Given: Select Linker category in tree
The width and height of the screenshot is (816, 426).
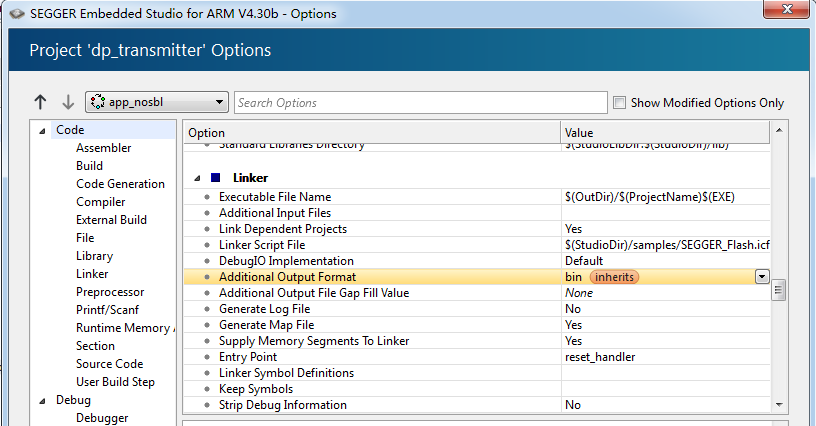Looking at the screenshot, I should pyautogui.click(x=92, y=274).
